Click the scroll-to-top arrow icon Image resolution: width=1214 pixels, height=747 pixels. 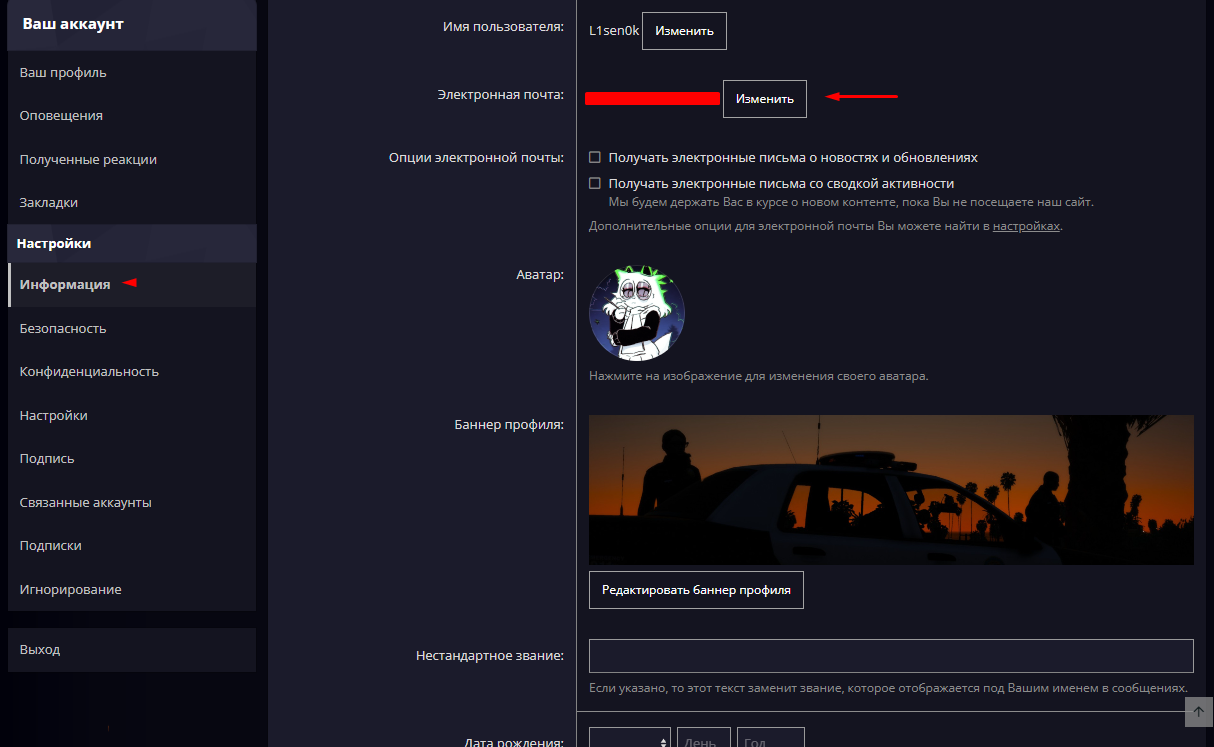(x=1198, y=711)
